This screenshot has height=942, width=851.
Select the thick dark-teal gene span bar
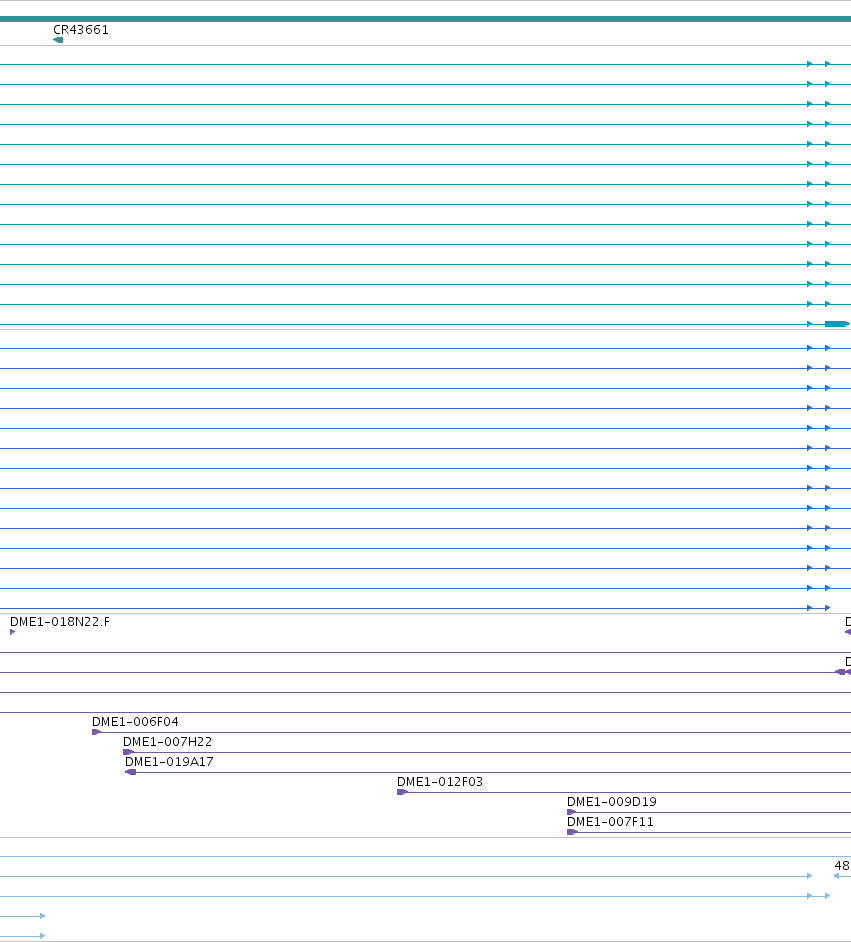point(425,19)
